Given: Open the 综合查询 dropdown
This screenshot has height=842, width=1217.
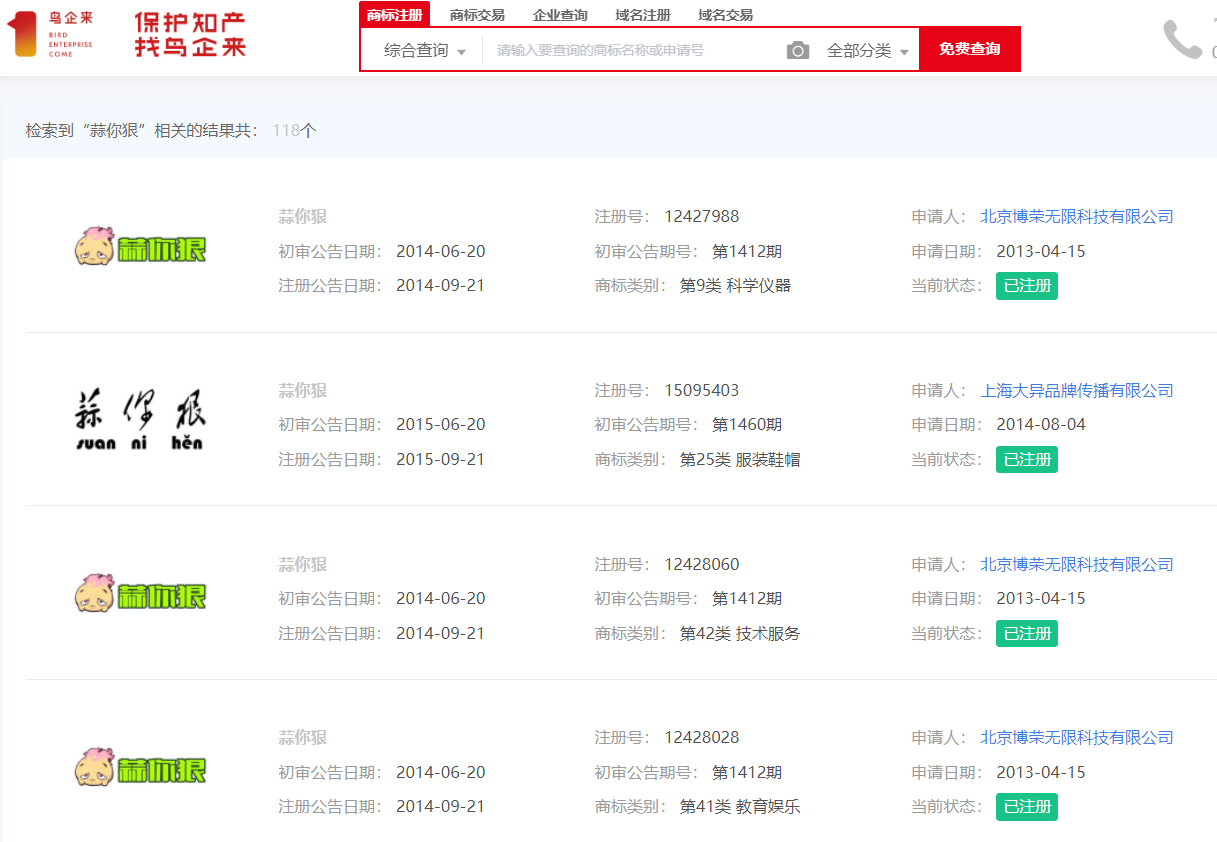Looking at the screenshot, I should coord(425,51).
